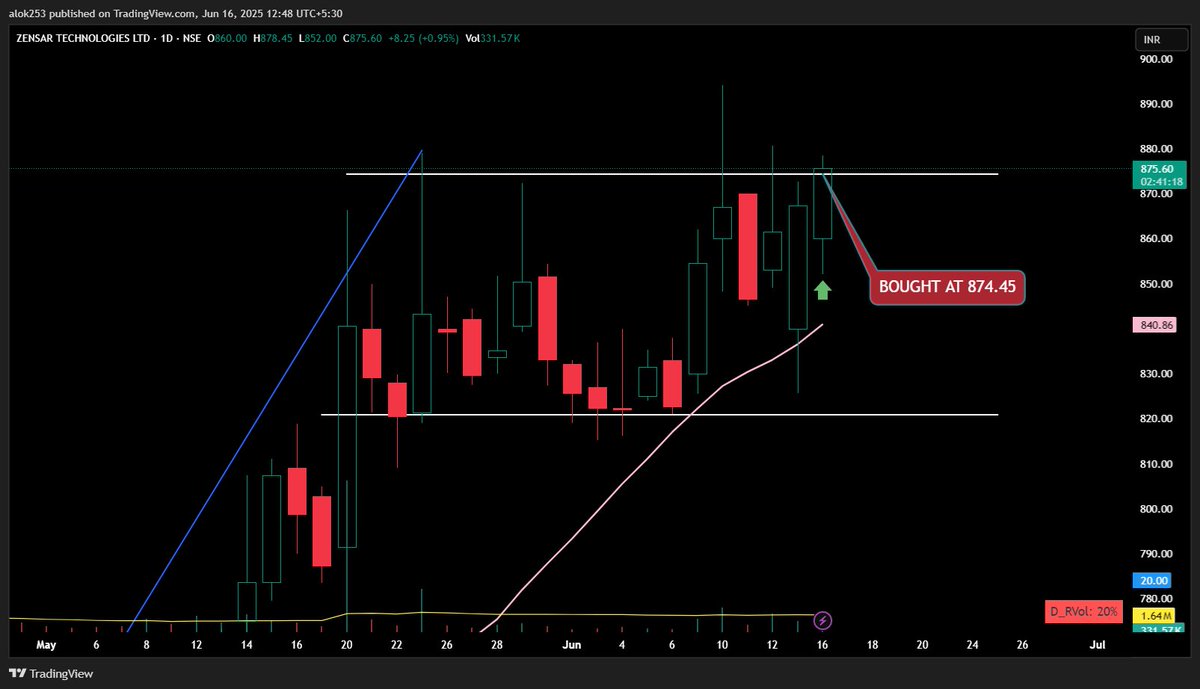Click the lightning bolt icon on time axis
The width and height of the screenshot is (1200, 689).
[822, 621]
